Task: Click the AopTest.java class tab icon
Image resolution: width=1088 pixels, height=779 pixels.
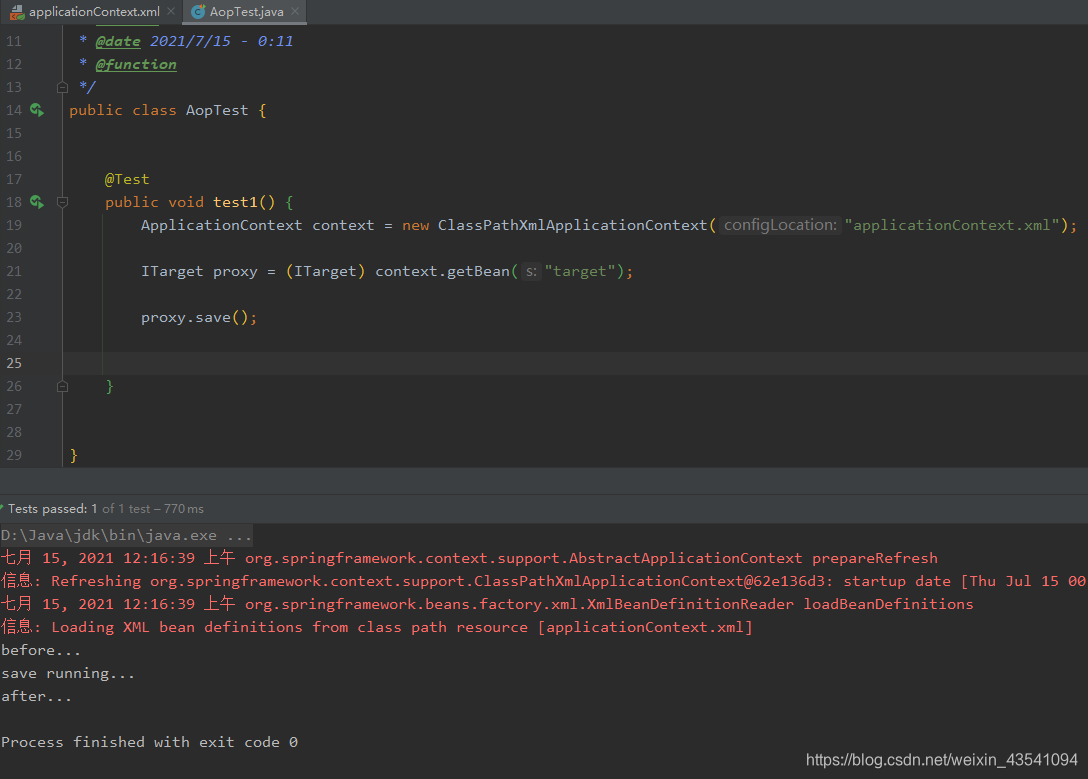Action: tap(198, 12)
